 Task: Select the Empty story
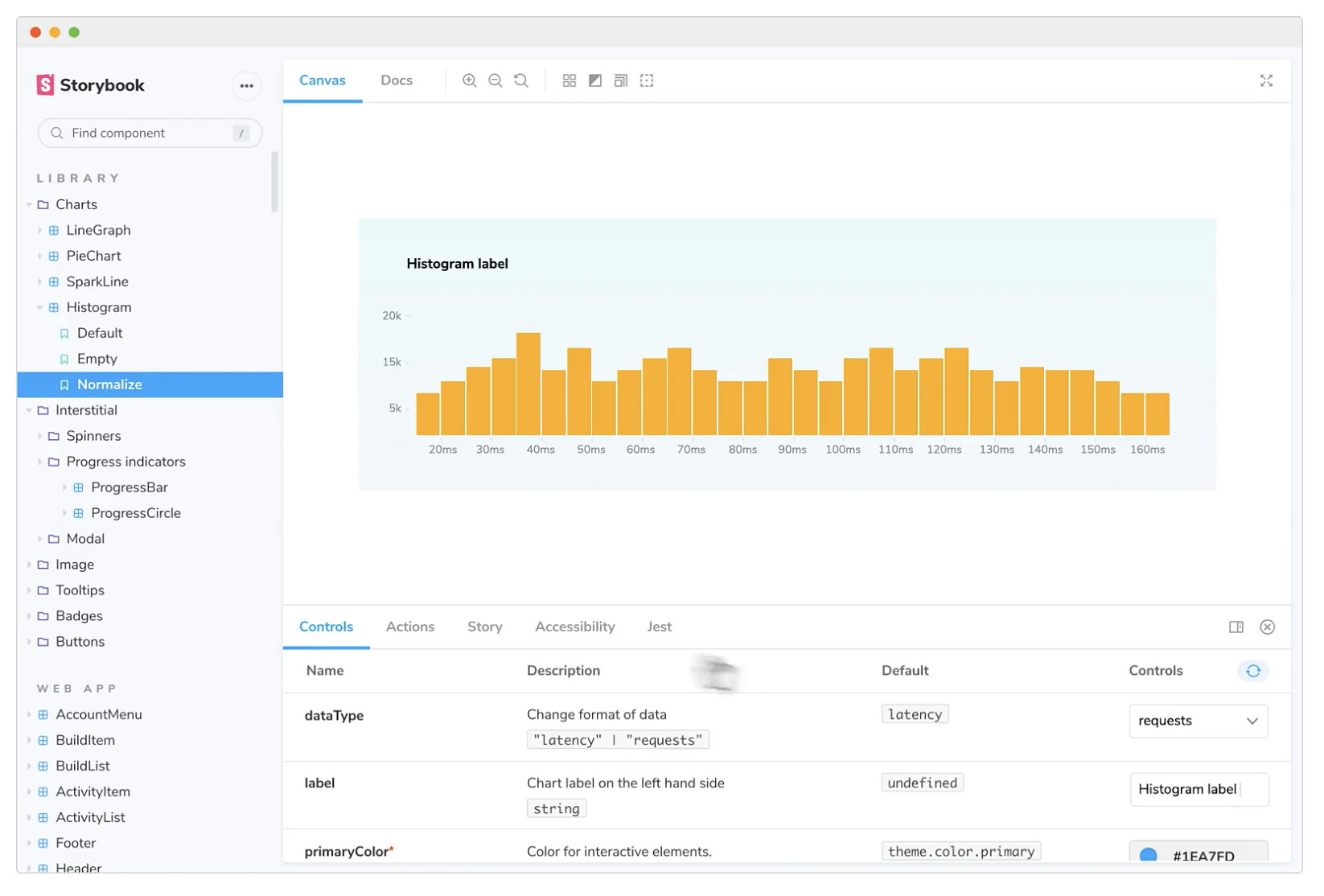(97, 359)
